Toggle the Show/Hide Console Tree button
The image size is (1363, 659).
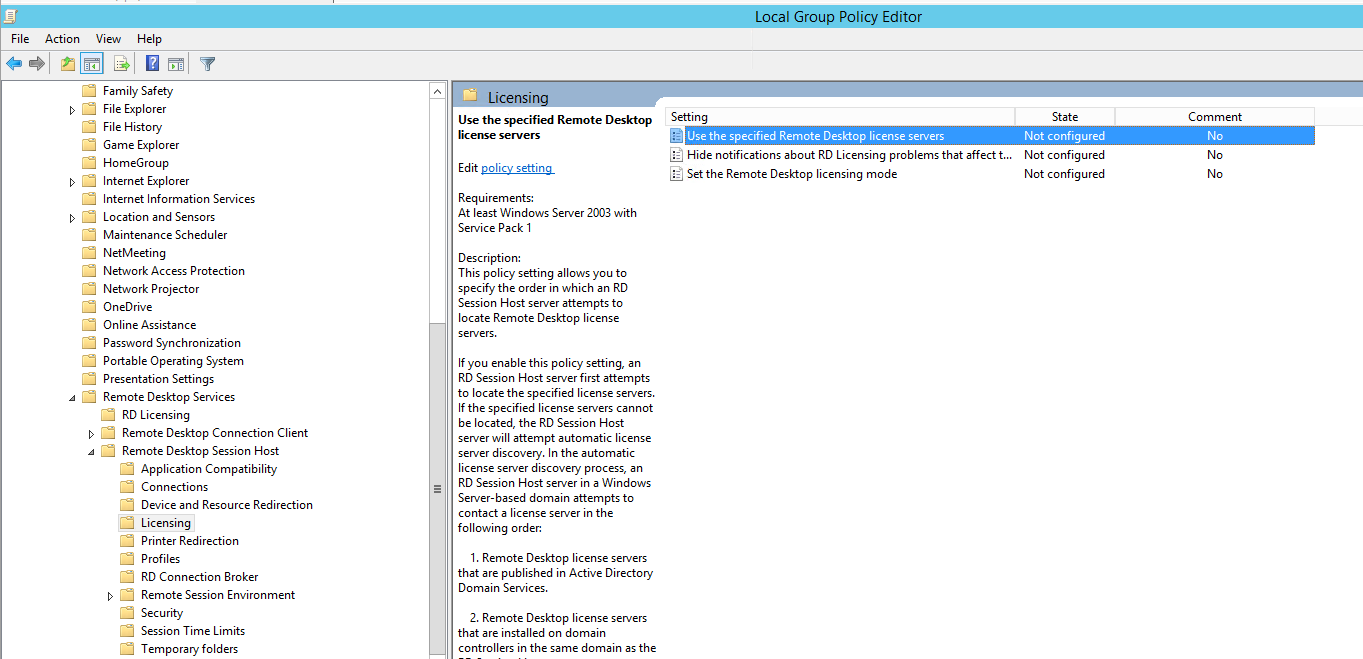coord(92,64)
